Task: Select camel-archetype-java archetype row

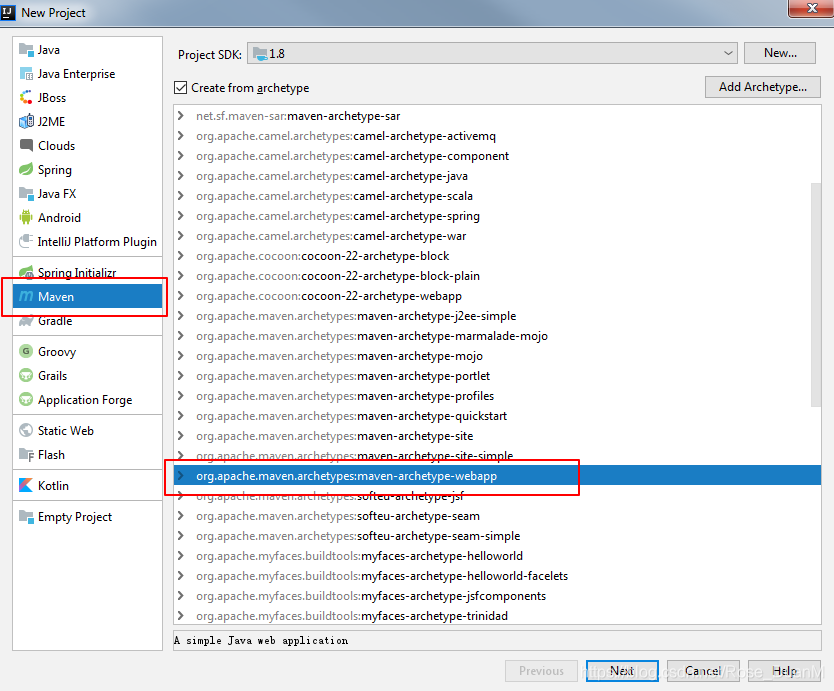Action: coord(497,176)
